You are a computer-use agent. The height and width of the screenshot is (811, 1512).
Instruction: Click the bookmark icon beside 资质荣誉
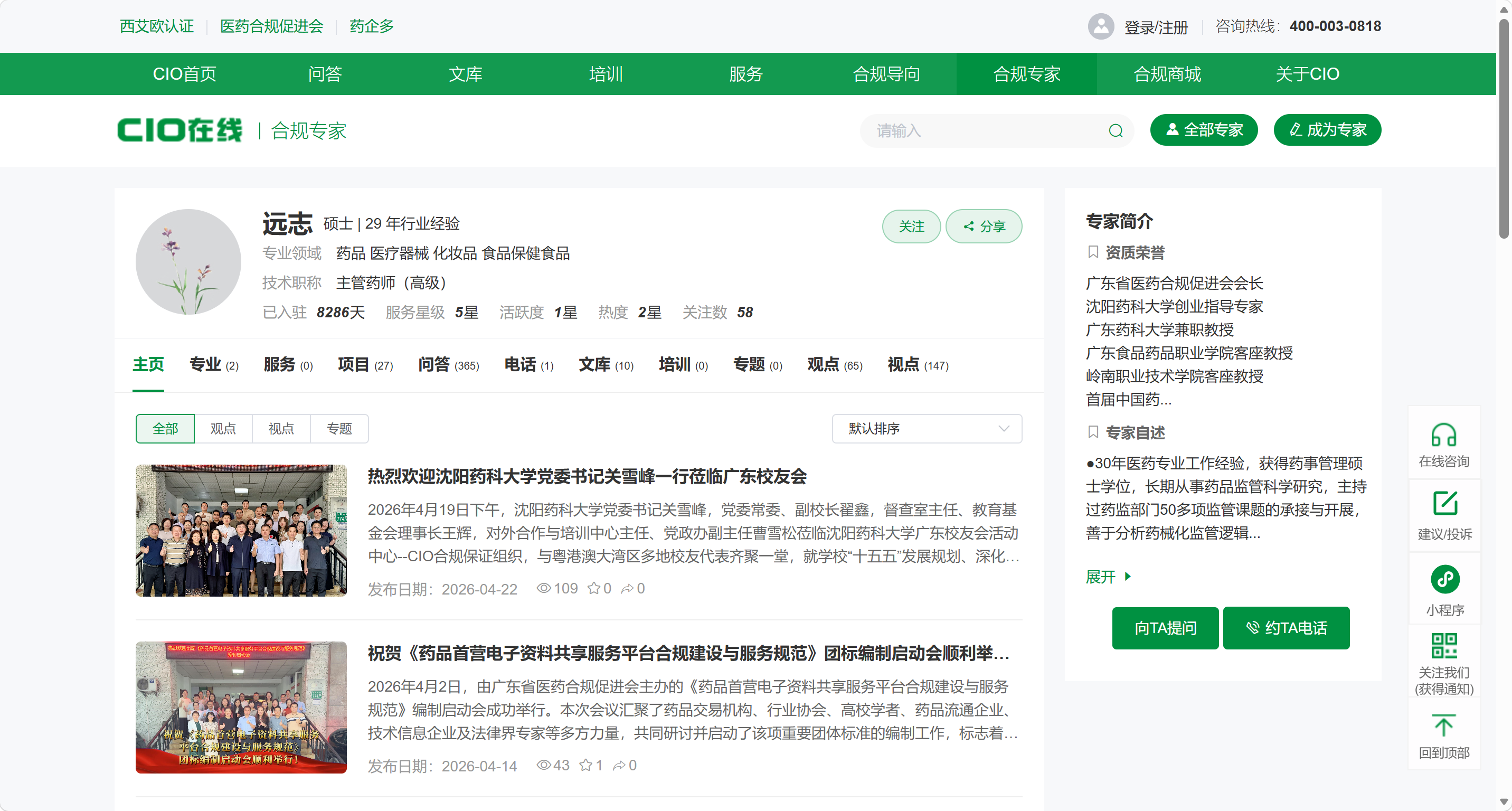point(1093,252)
